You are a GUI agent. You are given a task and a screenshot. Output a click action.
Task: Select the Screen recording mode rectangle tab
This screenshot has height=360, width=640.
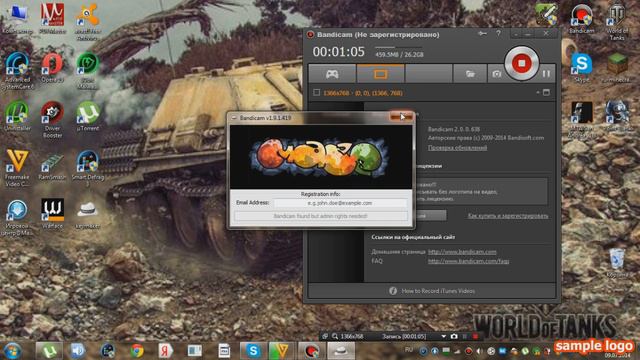click(x=380, y=74)
